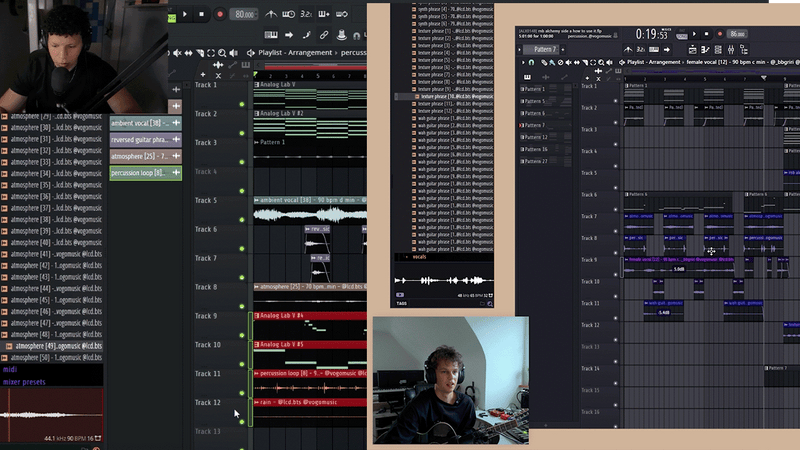Select reversed guitar phrase clip in picker
The width and height of the screenshot is (800, 450).
coord(145,139)
